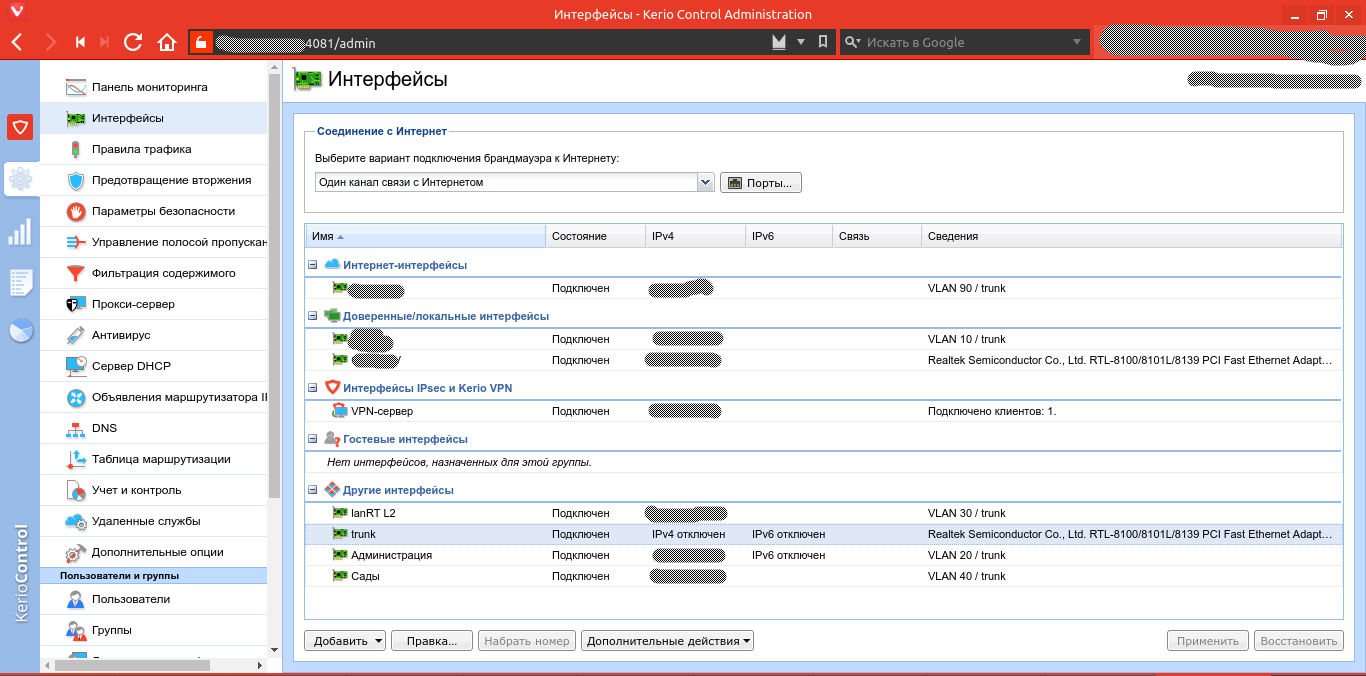This screenshot has width=1366, height=676.
Task: Click the bookmark icon in the address bar
Action: (x=822, y=42)
